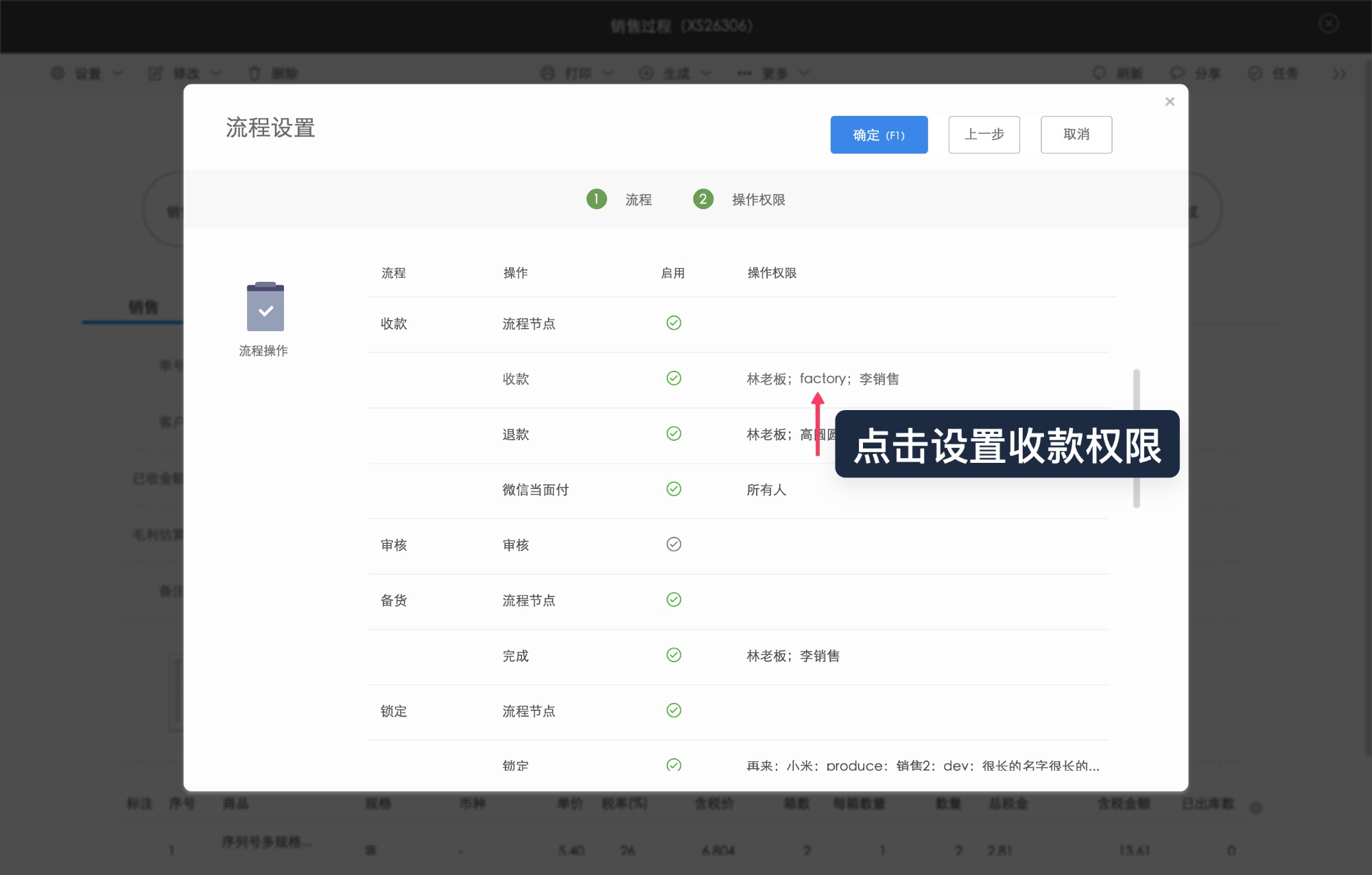
Task: Click the 生成 generate icon
Action: click(646, 73)
